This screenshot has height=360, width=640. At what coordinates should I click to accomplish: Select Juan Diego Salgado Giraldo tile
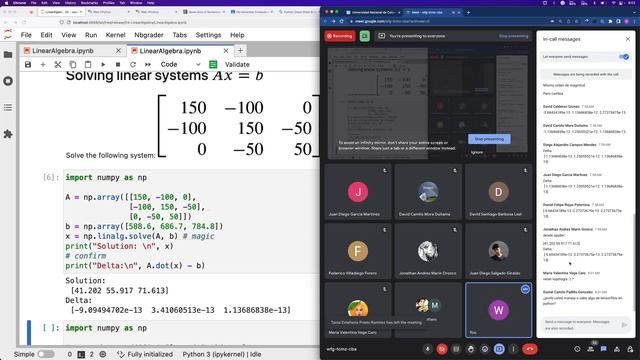click(498, 251)
